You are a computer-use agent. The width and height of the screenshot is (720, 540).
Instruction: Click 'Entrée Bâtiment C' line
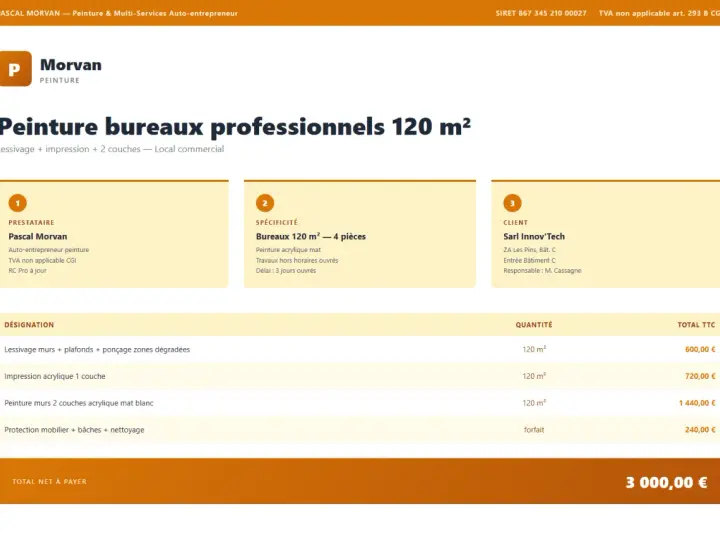click(x=529, y=260)
